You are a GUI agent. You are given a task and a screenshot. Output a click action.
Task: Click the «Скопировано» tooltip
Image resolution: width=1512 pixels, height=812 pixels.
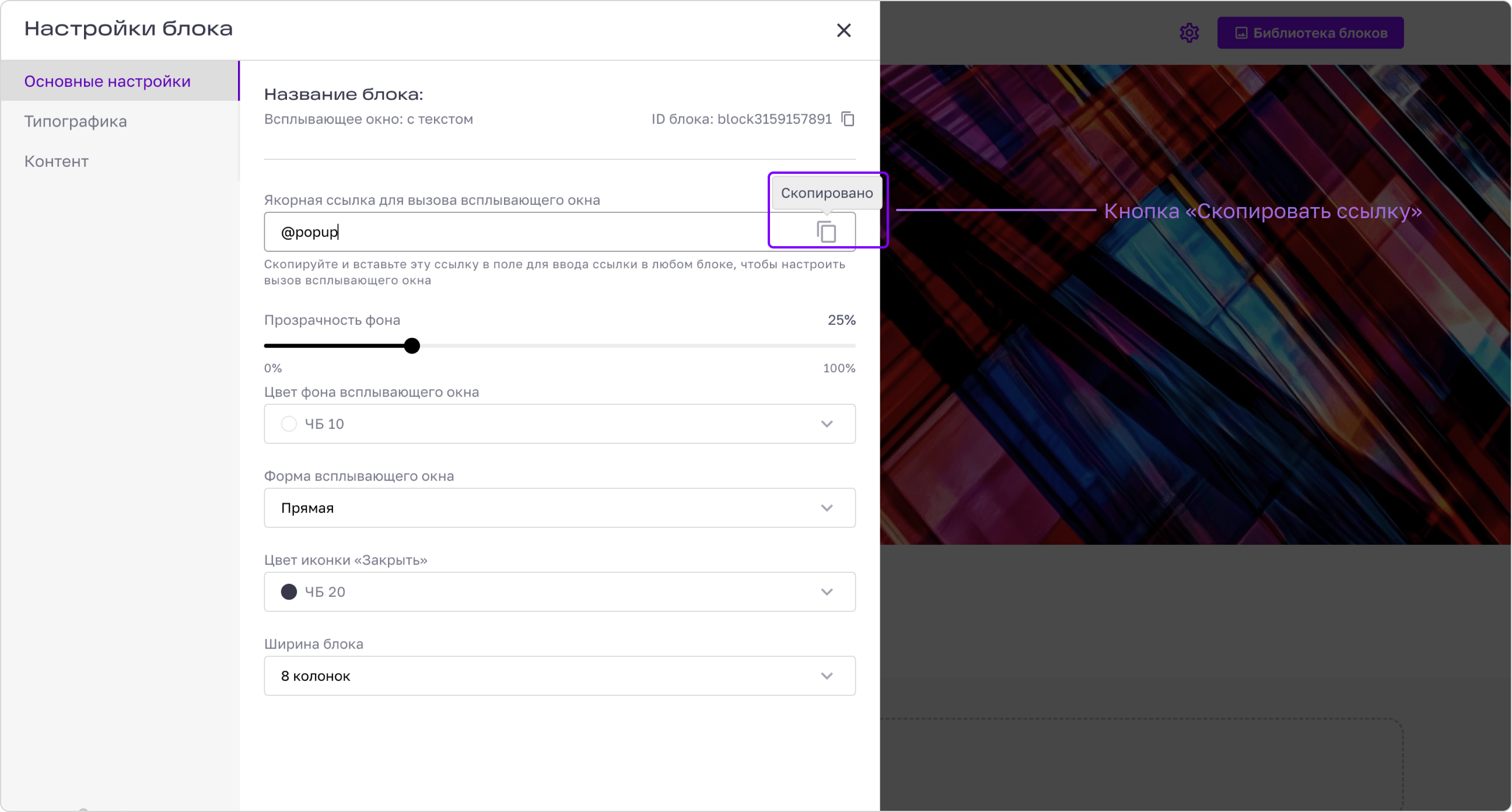click(827, 193)
